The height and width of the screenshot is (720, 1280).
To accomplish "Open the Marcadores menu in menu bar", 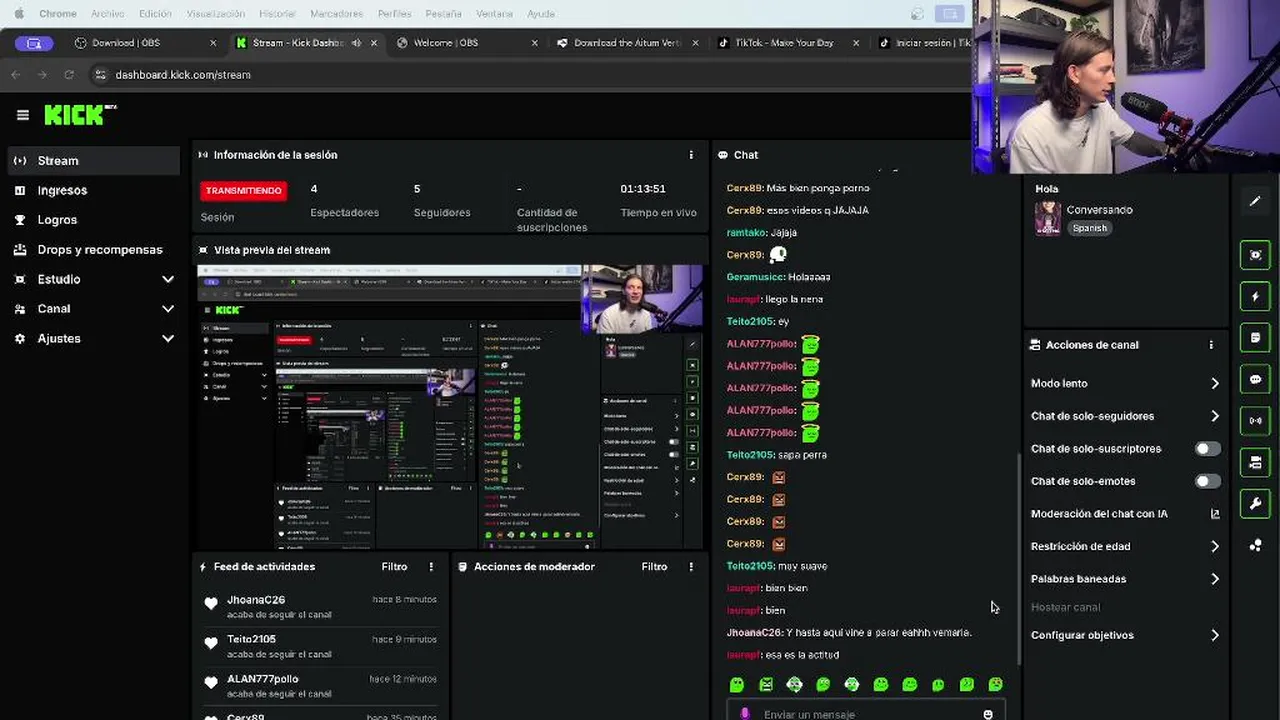I will click(336, 14).
